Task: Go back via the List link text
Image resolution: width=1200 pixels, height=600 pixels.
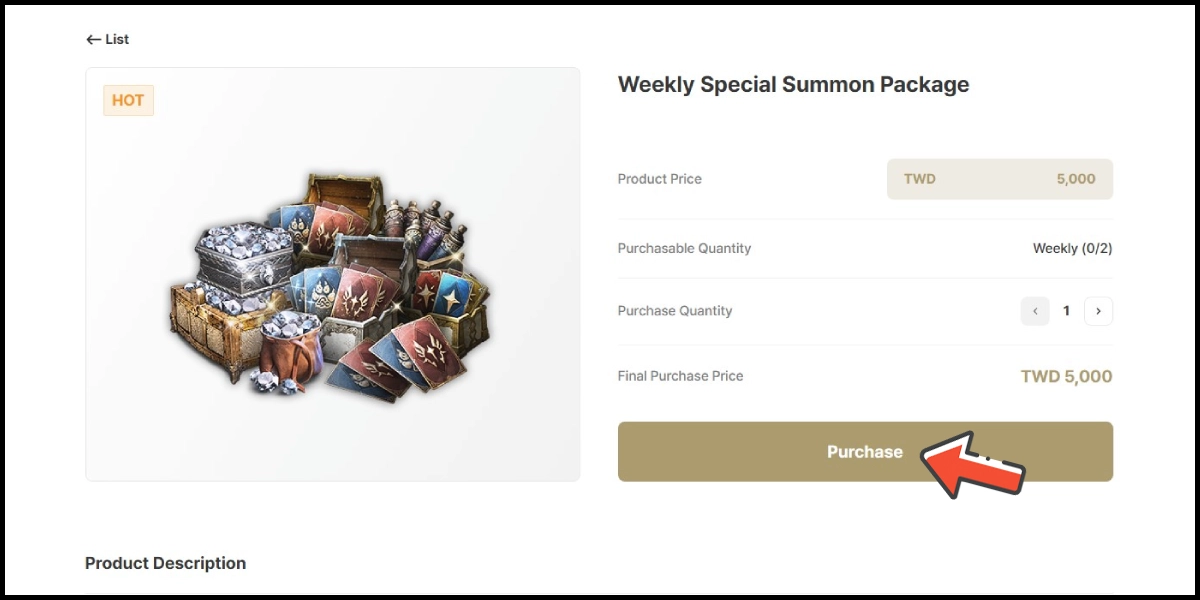Action: pyautogui.click(x=117, y=40)
